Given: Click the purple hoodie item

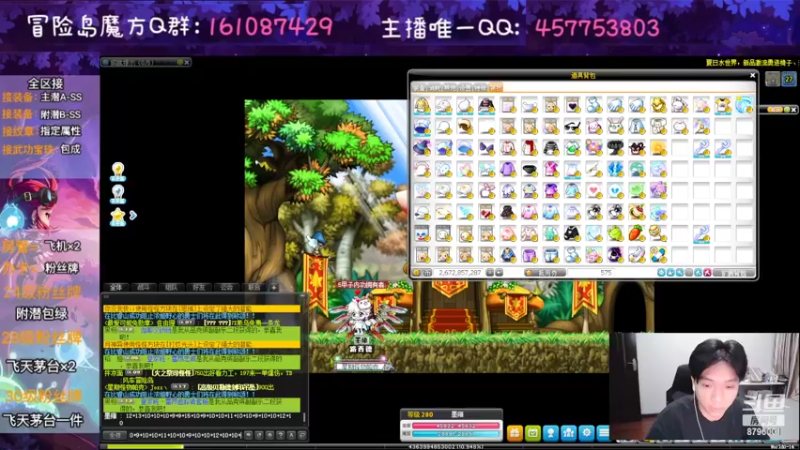Looking at the screenshot, I should pos(508,169).
